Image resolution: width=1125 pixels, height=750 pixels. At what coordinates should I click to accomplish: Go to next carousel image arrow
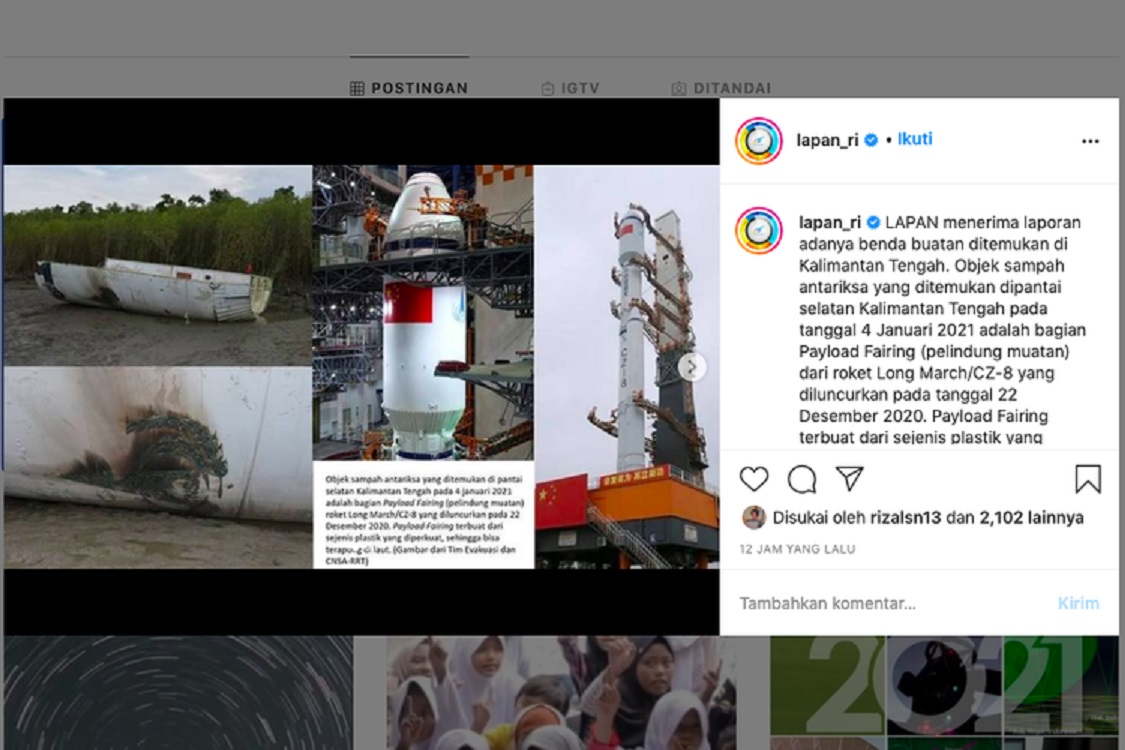coord(691,367)
